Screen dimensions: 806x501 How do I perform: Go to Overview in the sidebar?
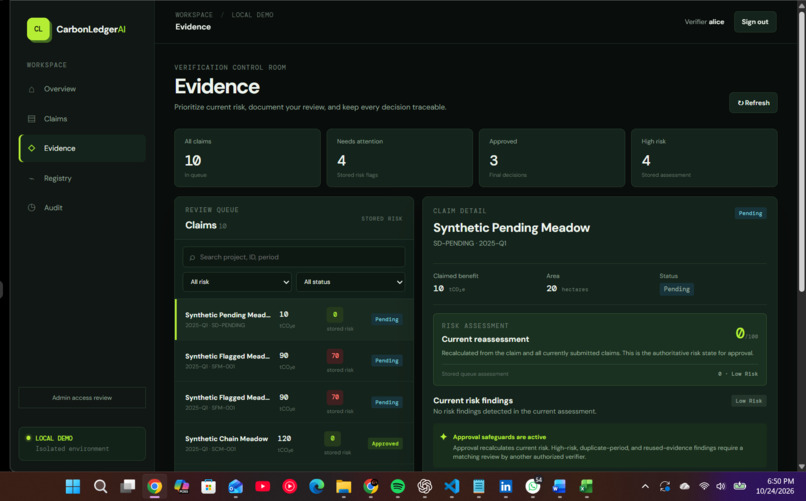click(82, 89)
